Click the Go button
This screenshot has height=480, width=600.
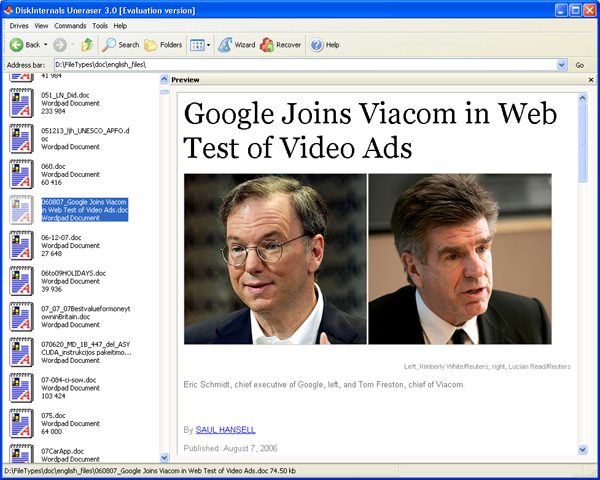(580, 65)
